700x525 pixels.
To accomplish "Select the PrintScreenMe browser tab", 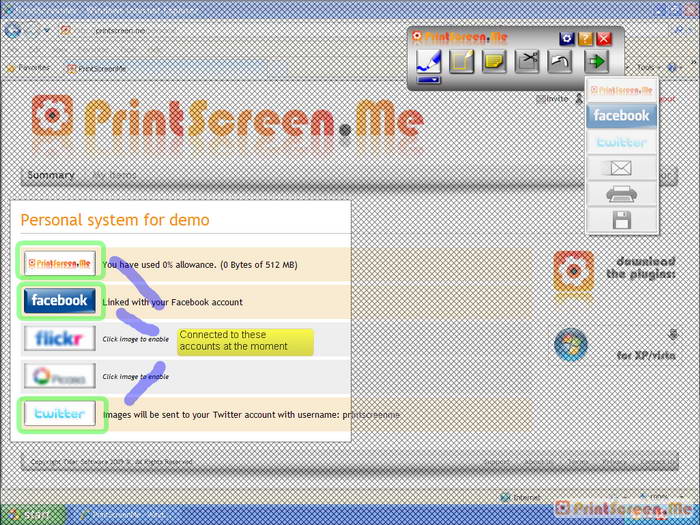I will (97, 69).
